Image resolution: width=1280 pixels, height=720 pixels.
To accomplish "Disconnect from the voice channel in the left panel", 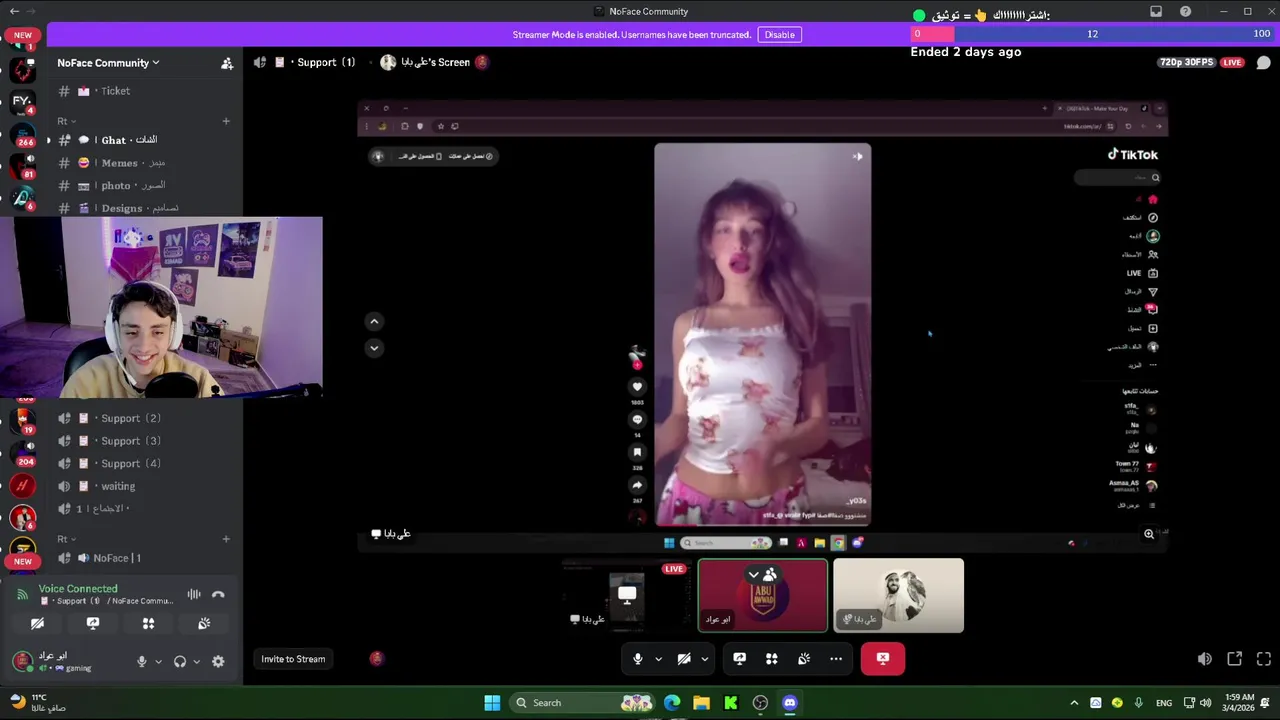I will point(218,595).
